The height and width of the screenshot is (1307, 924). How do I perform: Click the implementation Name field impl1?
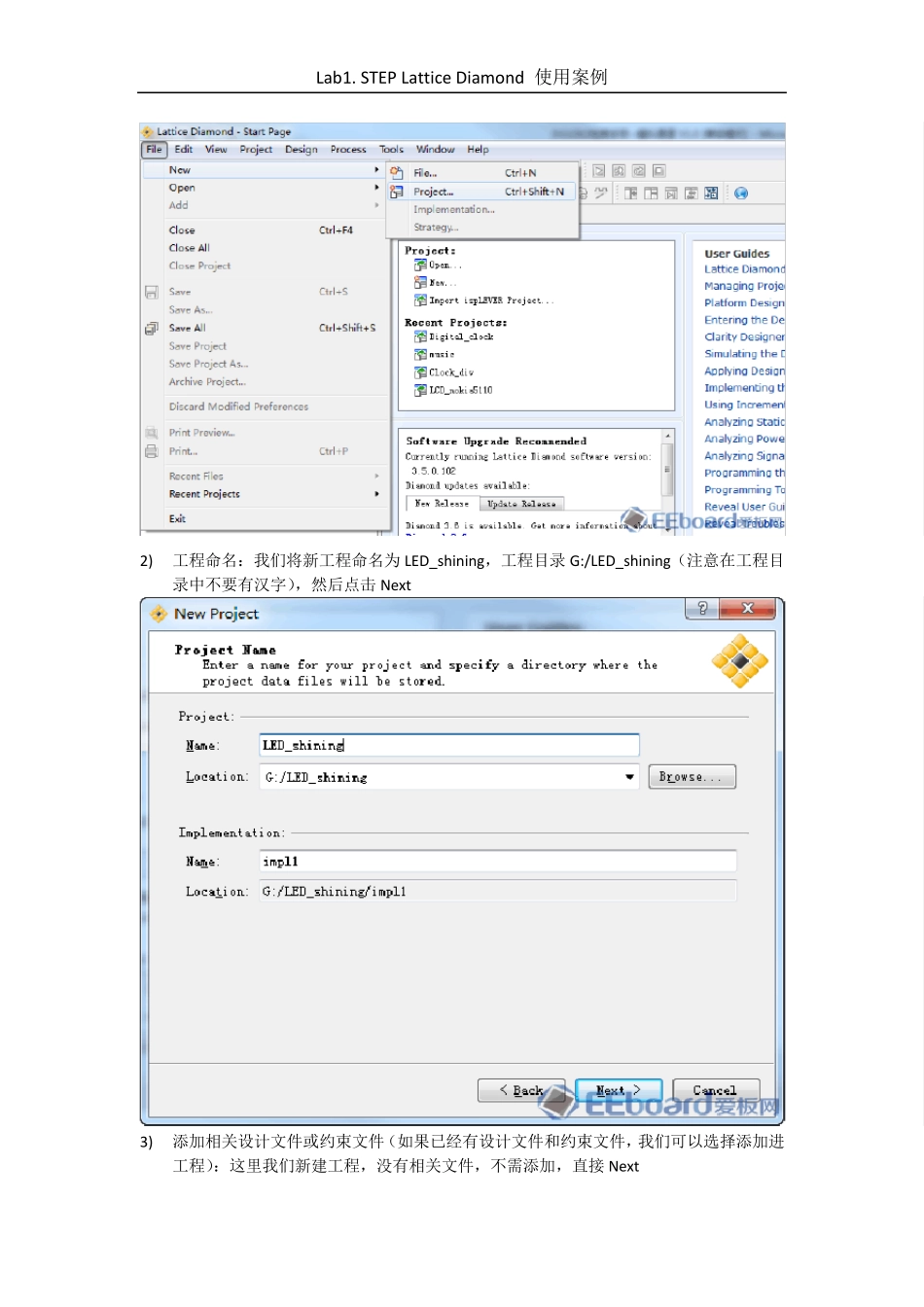(x=498, y=862)
